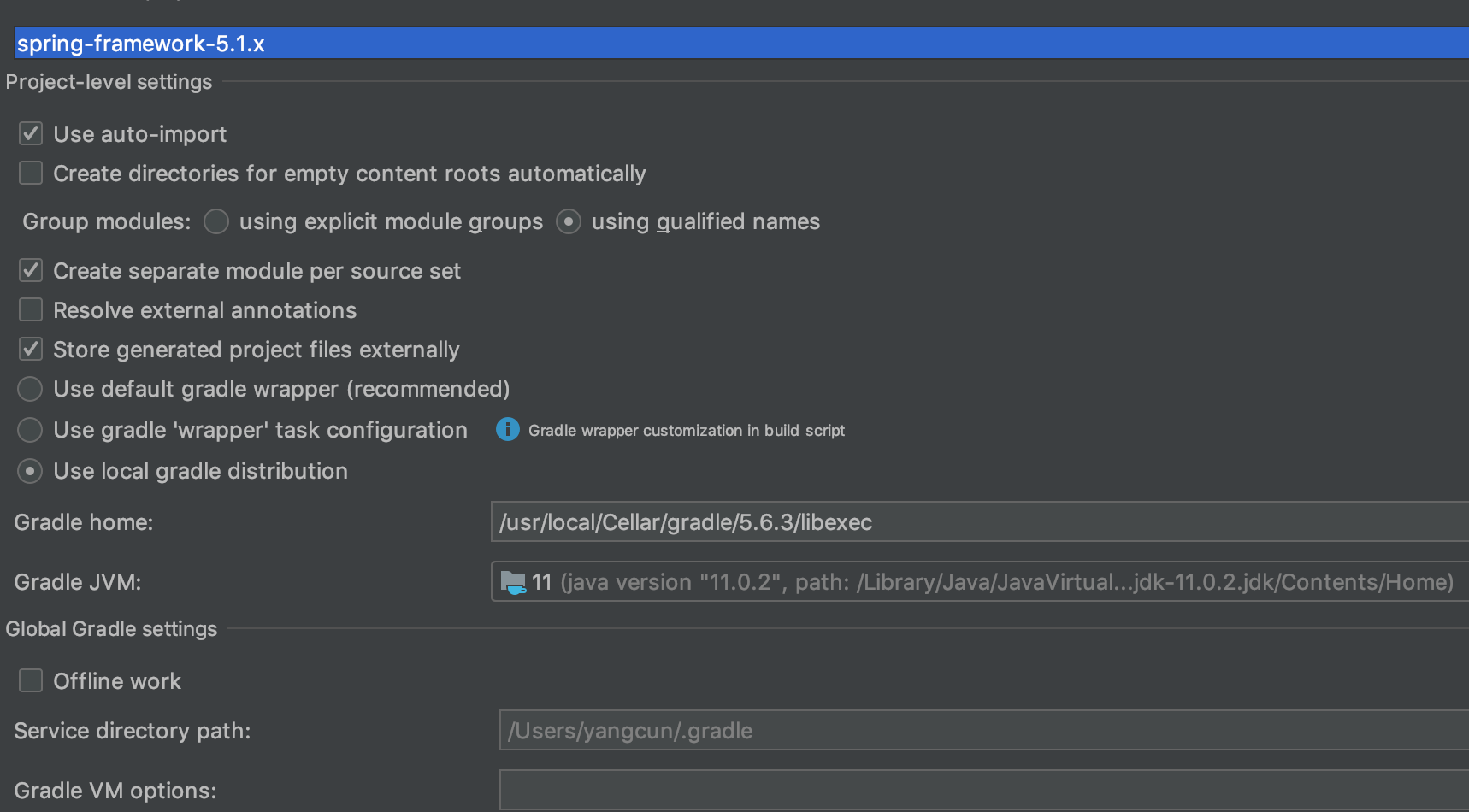Viewport: 1469px width, 812px height.
Task: Enable Create directories for empty content roots
Action: click(x=31, y=173)
